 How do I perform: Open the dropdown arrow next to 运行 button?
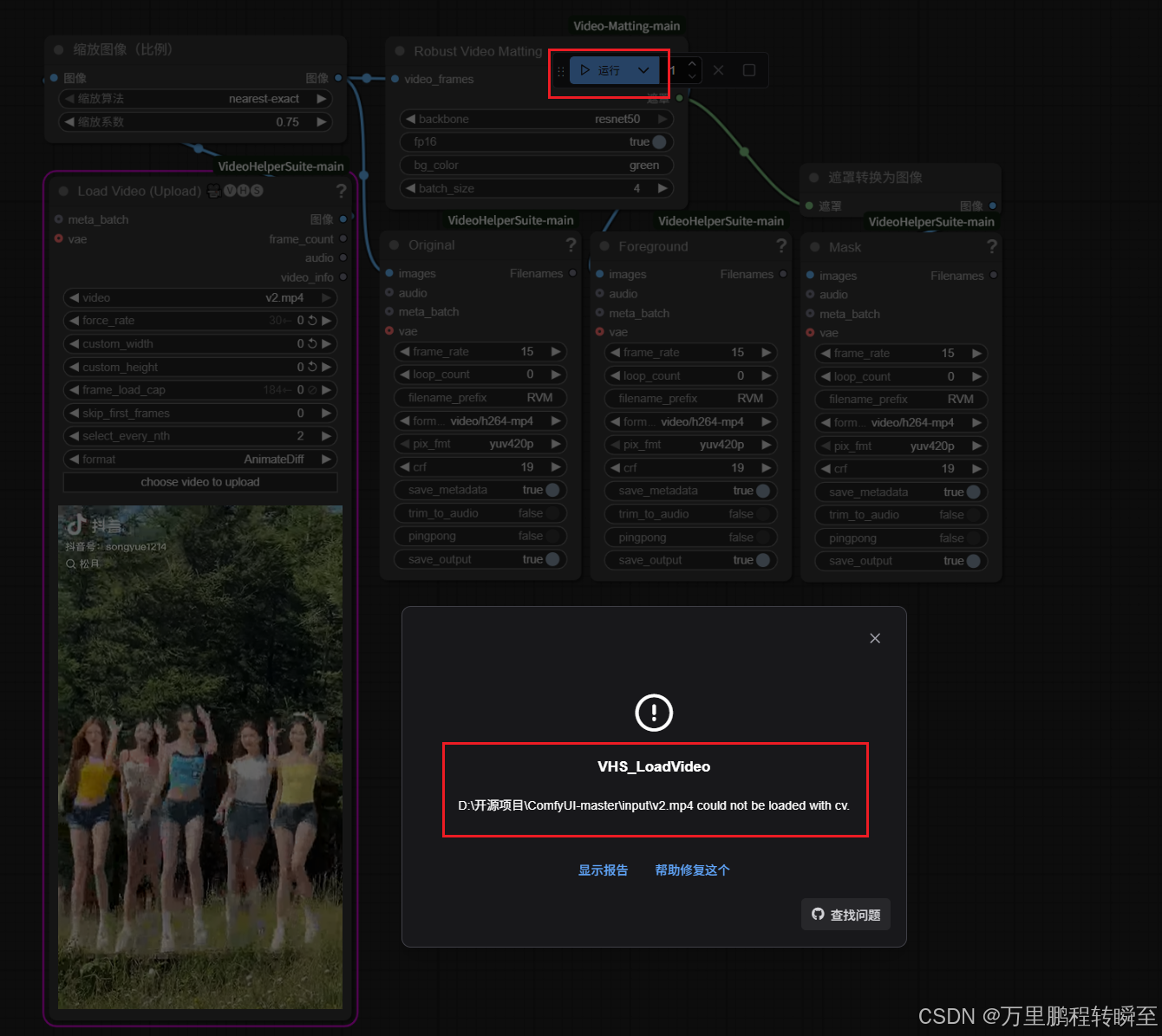coord(643,70)
